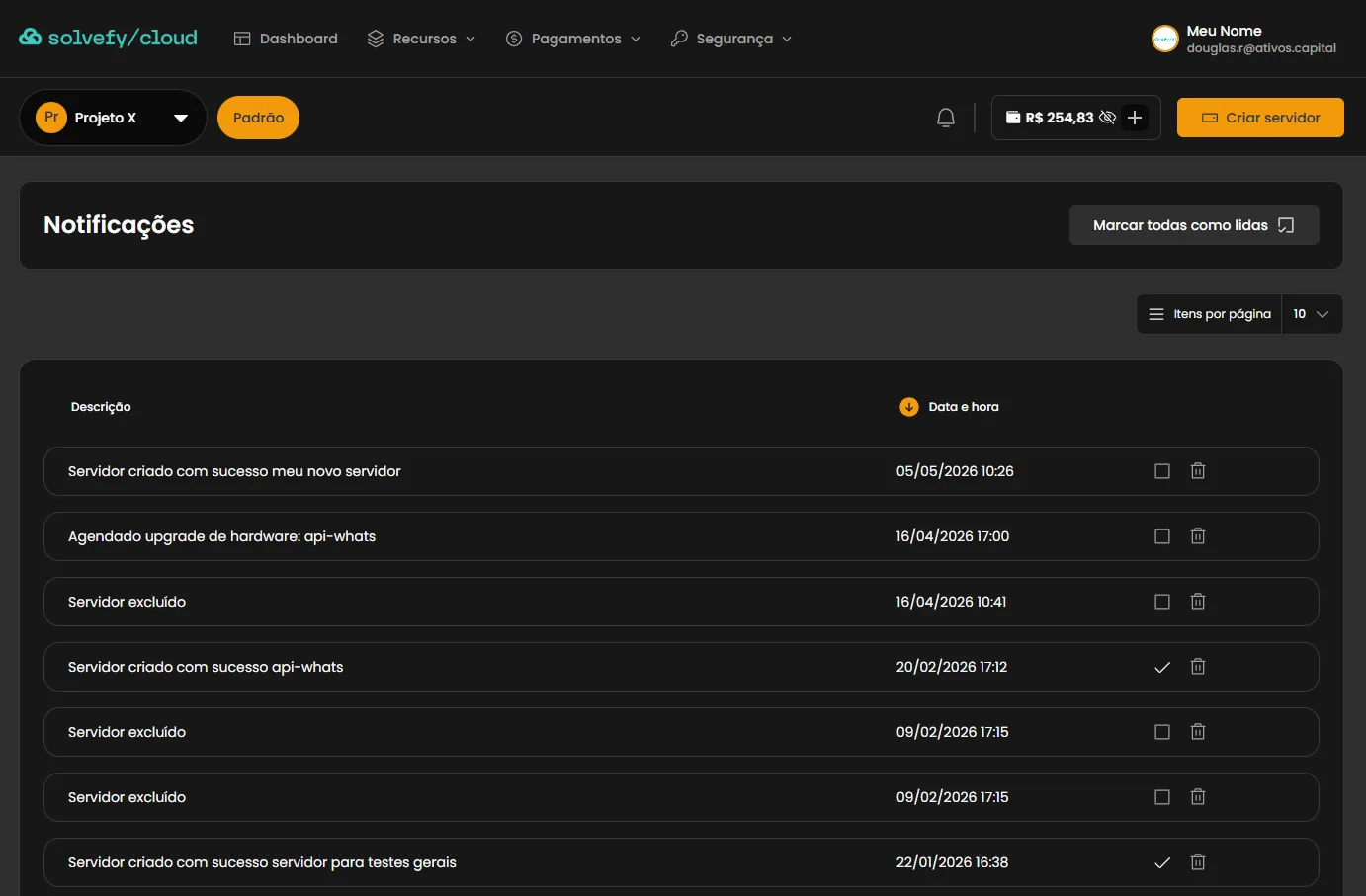Click the R$ 254,83 balance amount
Image resolution: width=1366 pixels, height=896 pixels.
[x=1060, y=118]
